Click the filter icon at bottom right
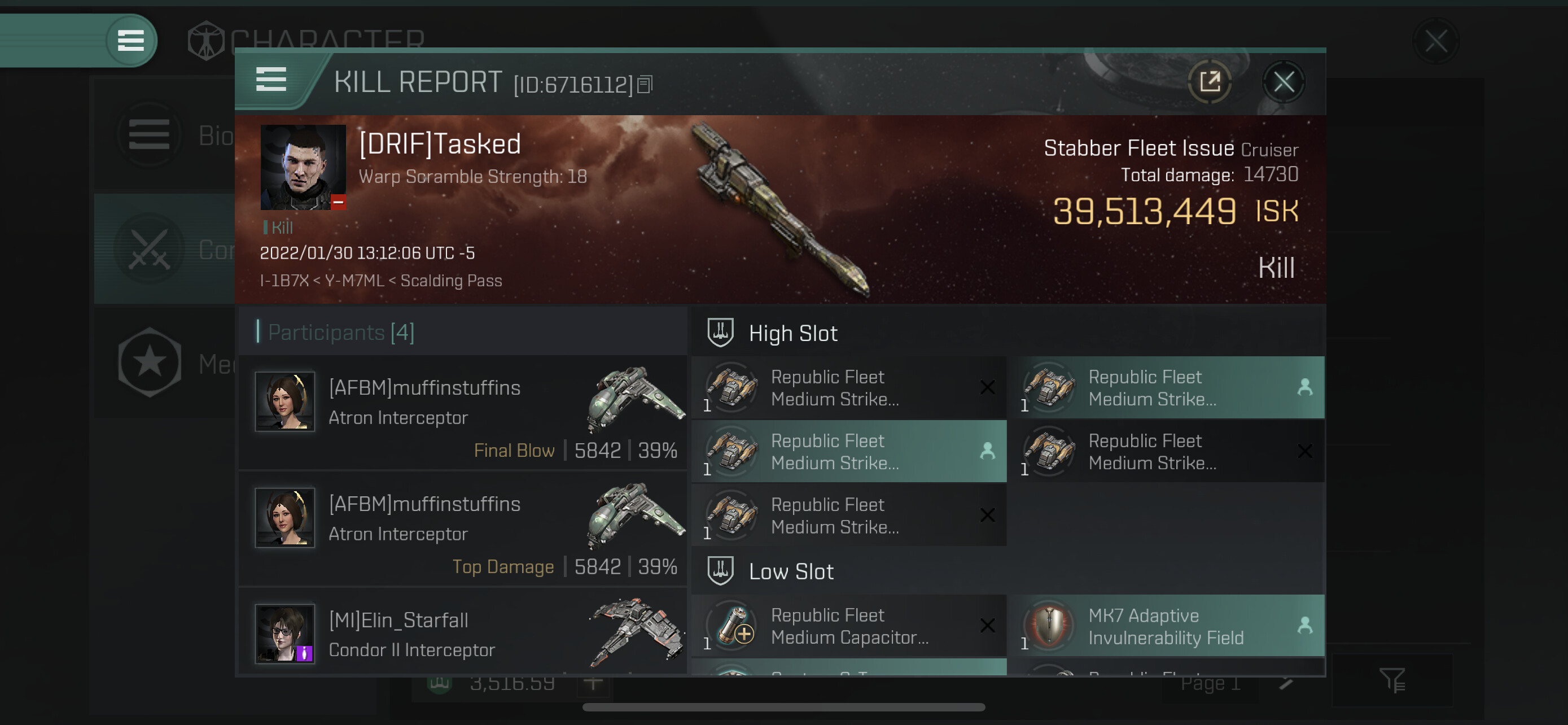1568x725 pixels. tap(1391, 680)
